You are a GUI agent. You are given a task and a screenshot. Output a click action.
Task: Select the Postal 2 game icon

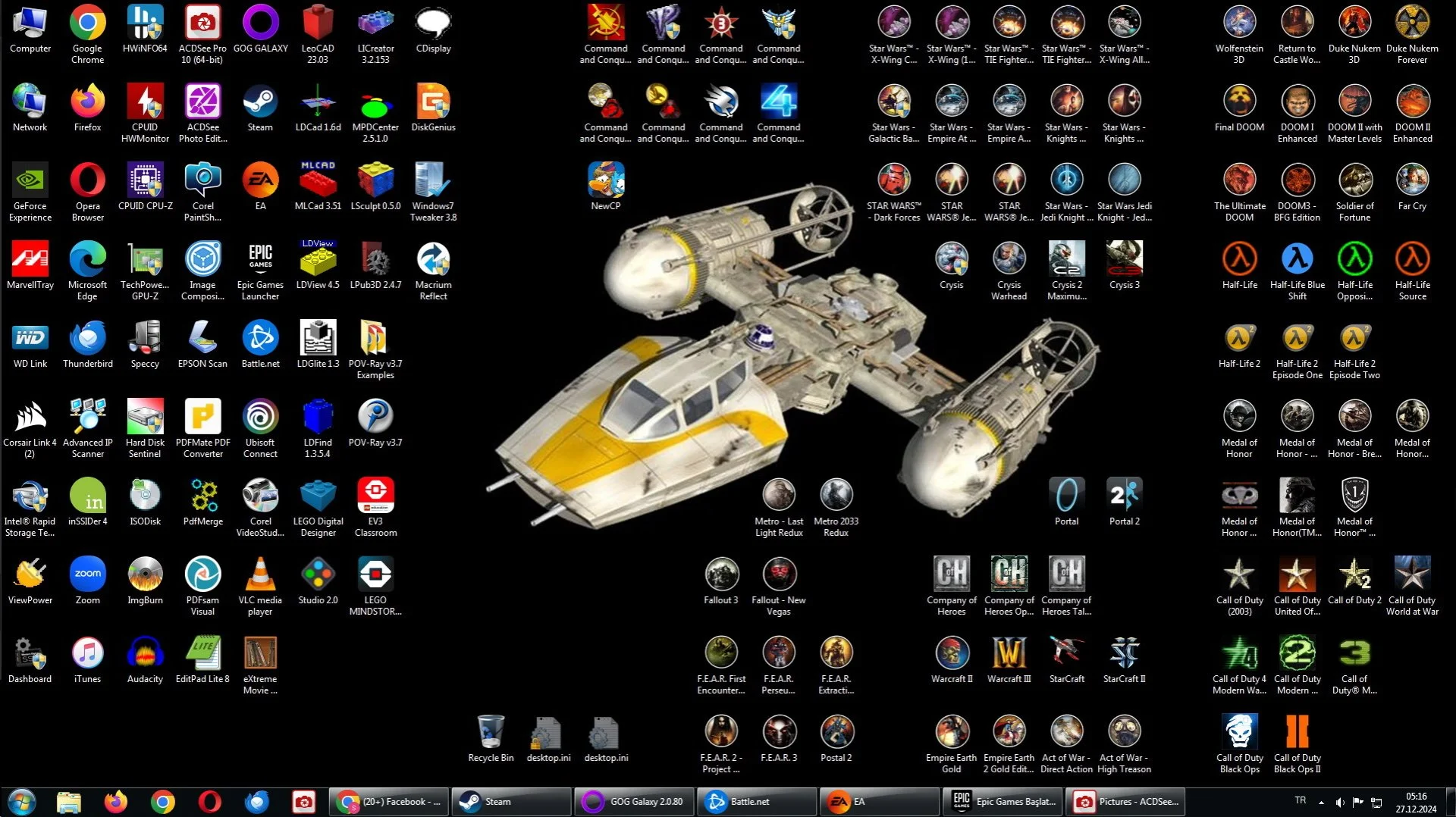click(x=836, y=738)
